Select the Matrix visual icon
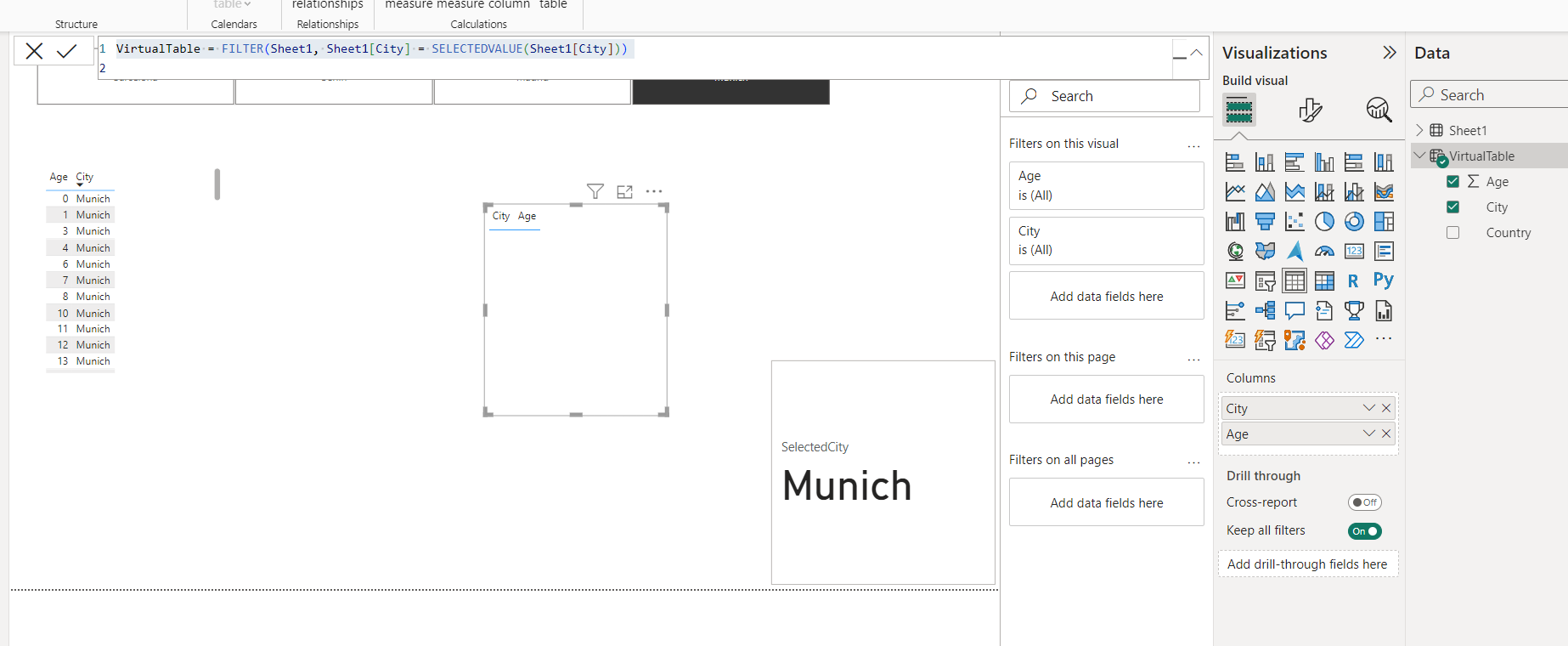1568x646 pixels. (1324, 280)
